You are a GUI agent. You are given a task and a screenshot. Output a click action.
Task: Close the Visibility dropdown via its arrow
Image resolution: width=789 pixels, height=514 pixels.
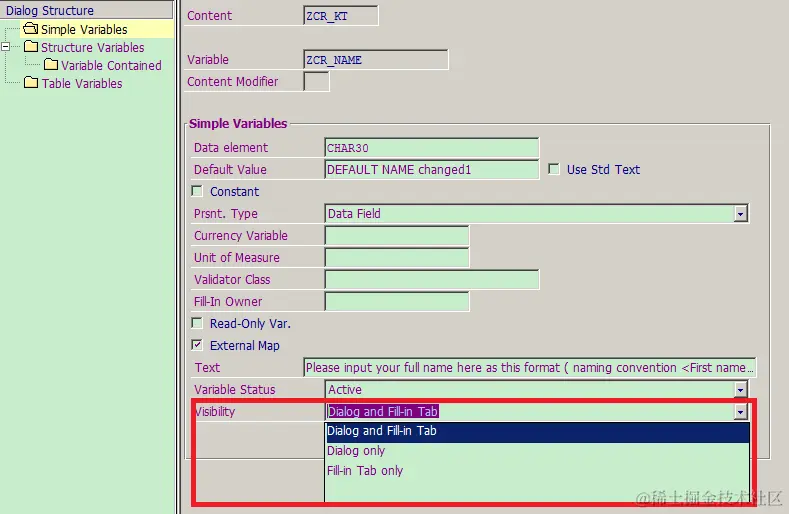coord(740,411)
